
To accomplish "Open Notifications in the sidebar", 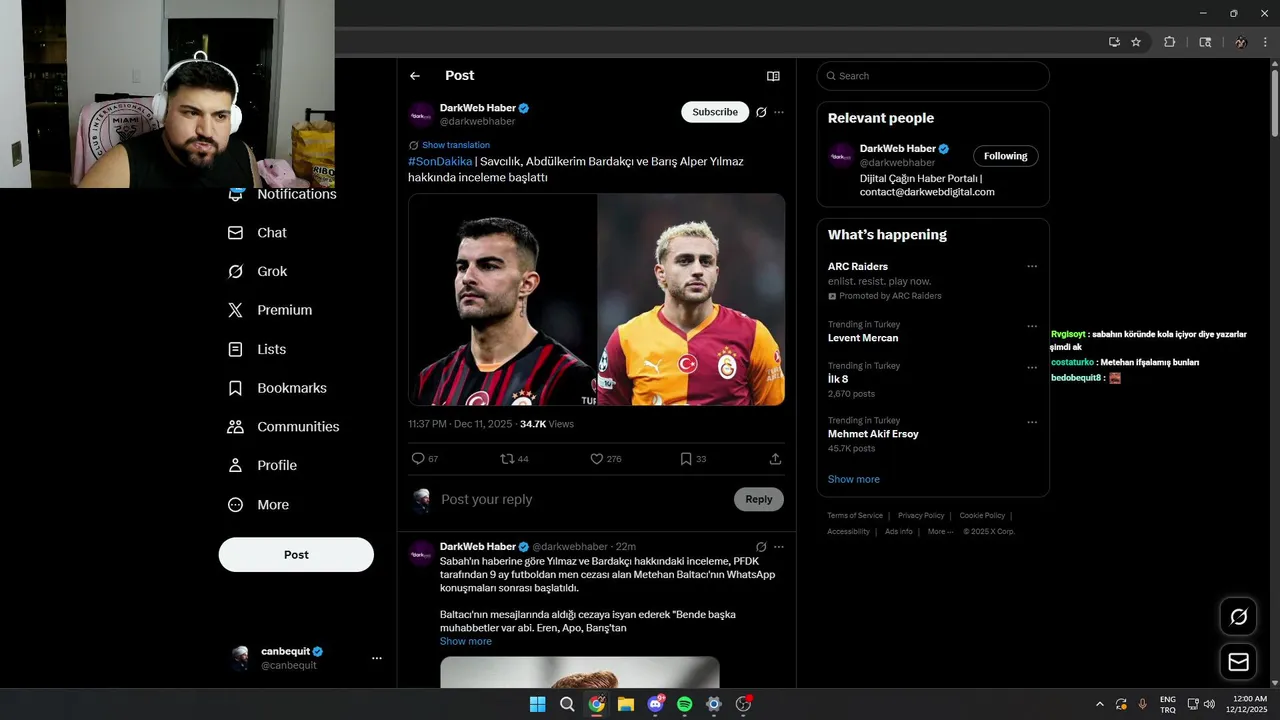I will (283, 194).
